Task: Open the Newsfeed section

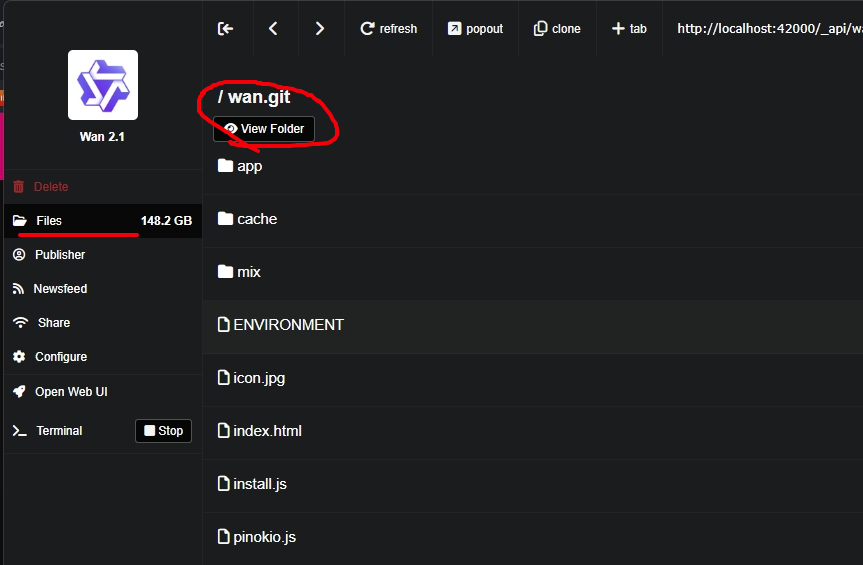Action: click(x=60, y=289)
